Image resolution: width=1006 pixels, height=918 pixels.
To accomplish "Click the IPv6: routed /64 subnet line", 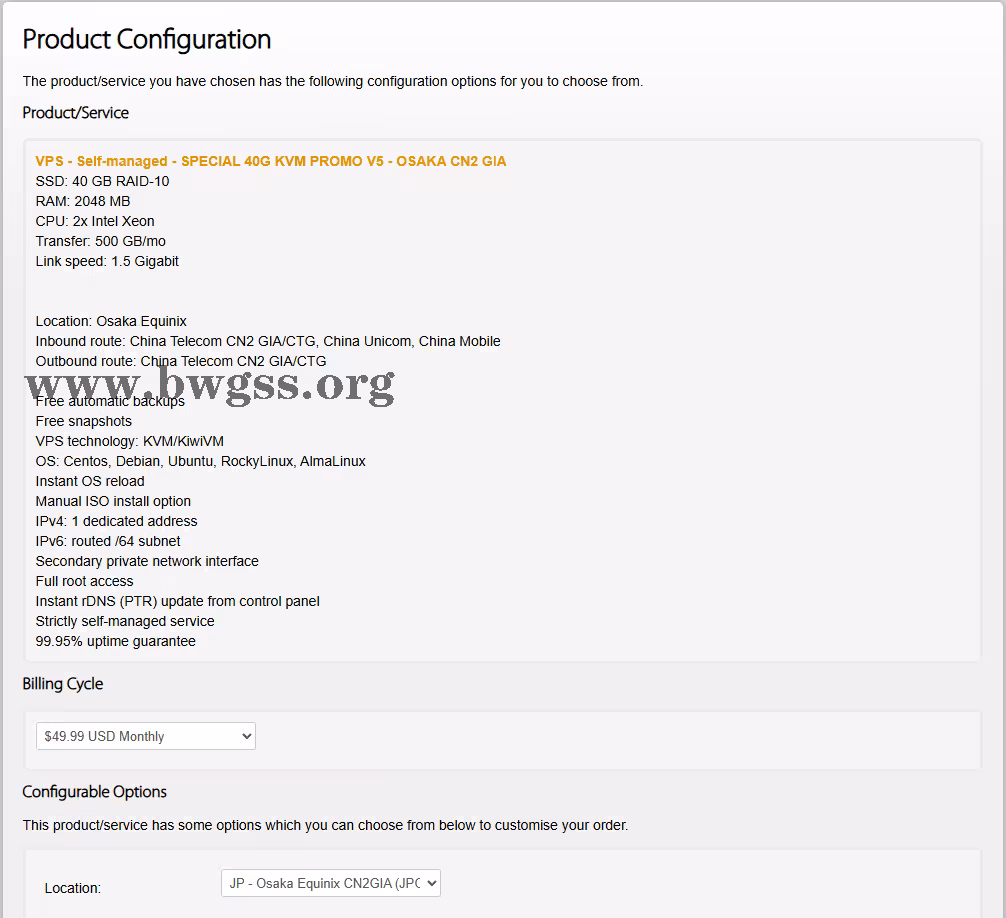I will coord(108,541).
